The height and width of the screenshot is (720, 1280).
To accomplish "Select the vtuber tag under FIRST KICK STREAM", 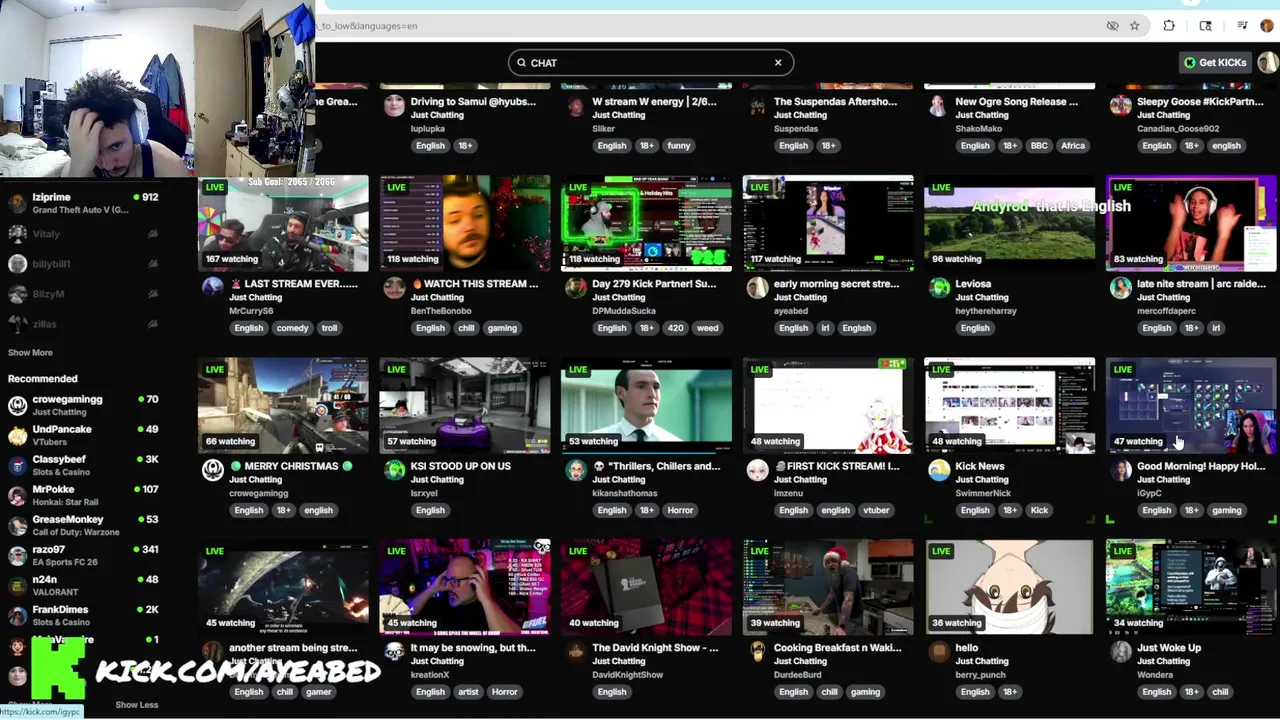I will (x=876, y=510).
